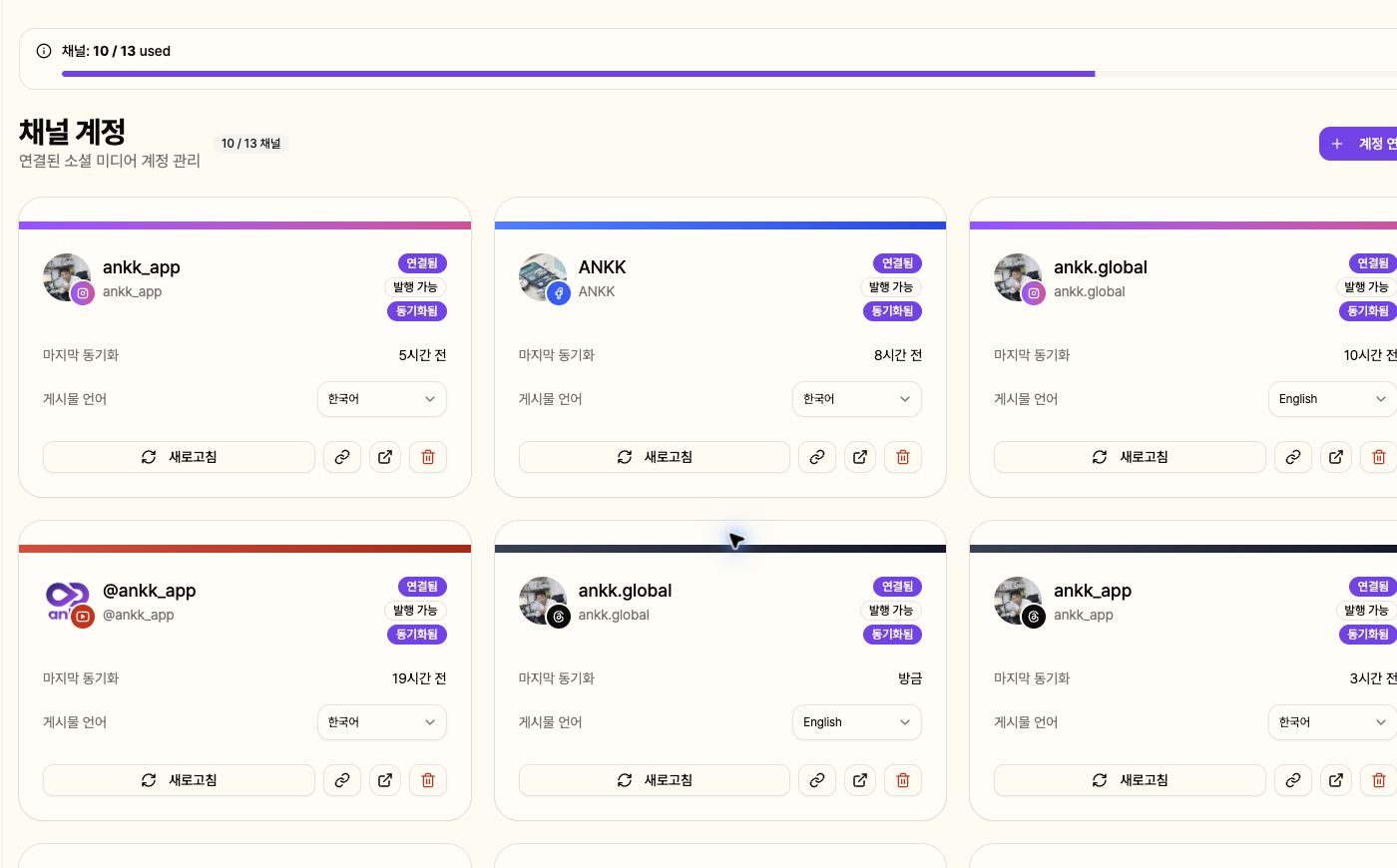Screen dimensions: 1397x868
Task: Click link icon on Threads ankk.global card
Action: point(817,780)
